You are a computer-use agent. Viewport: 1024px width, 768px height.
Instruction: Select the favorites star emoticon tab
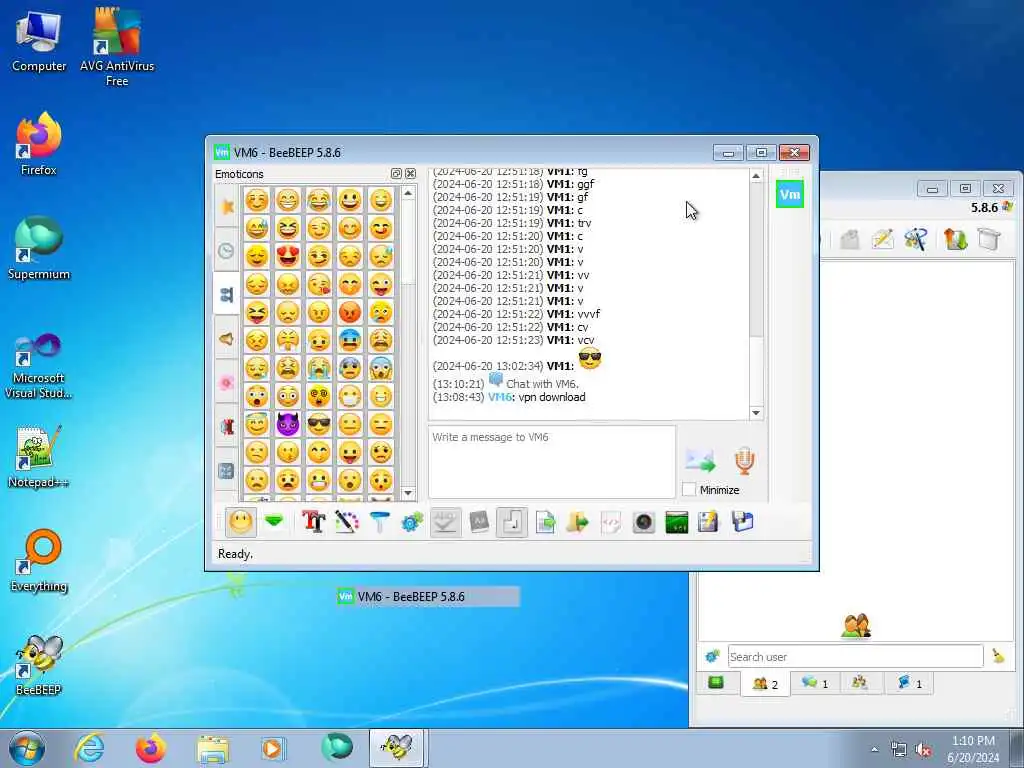pos(227,206)
